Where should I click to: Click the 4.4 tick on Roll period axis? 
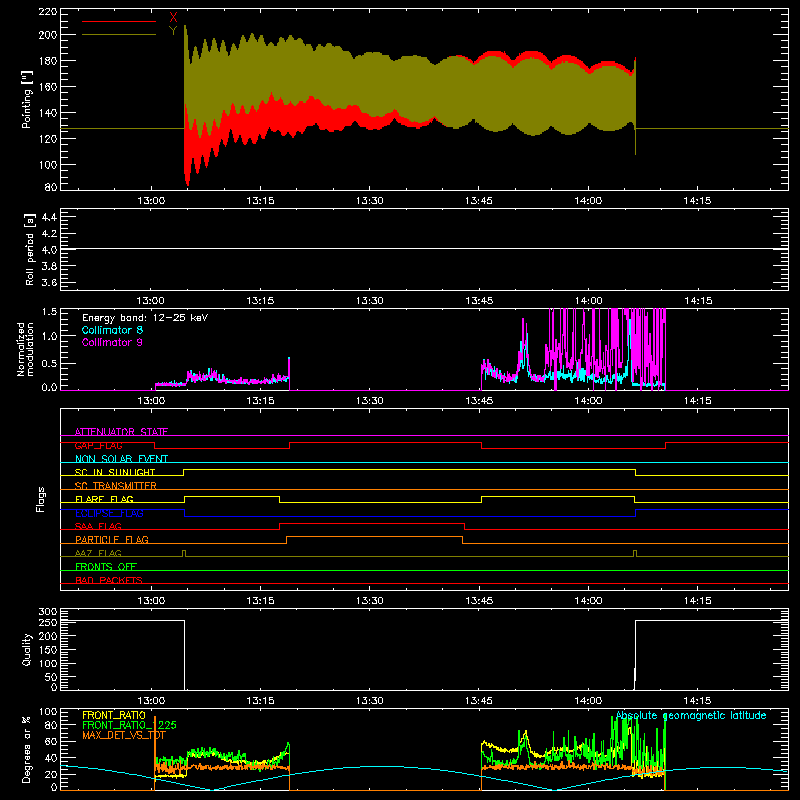49,217
